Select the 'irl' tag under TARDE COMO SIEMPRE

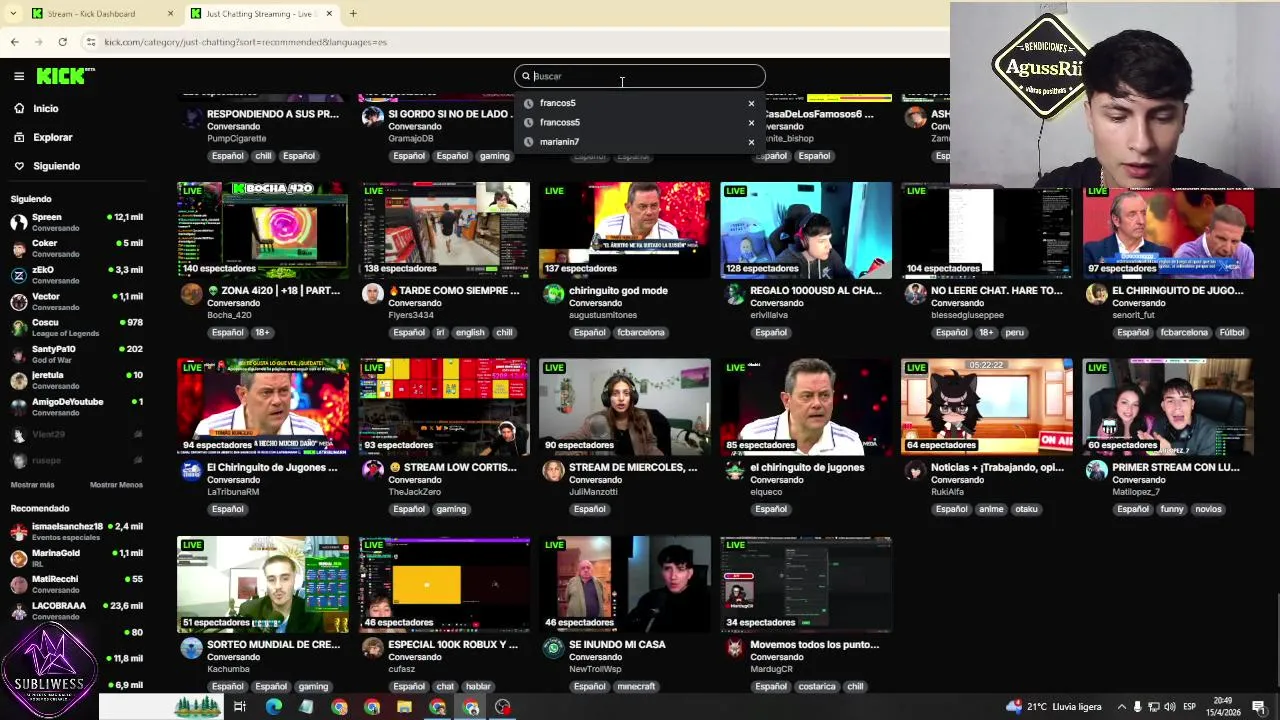pos(441,333)
